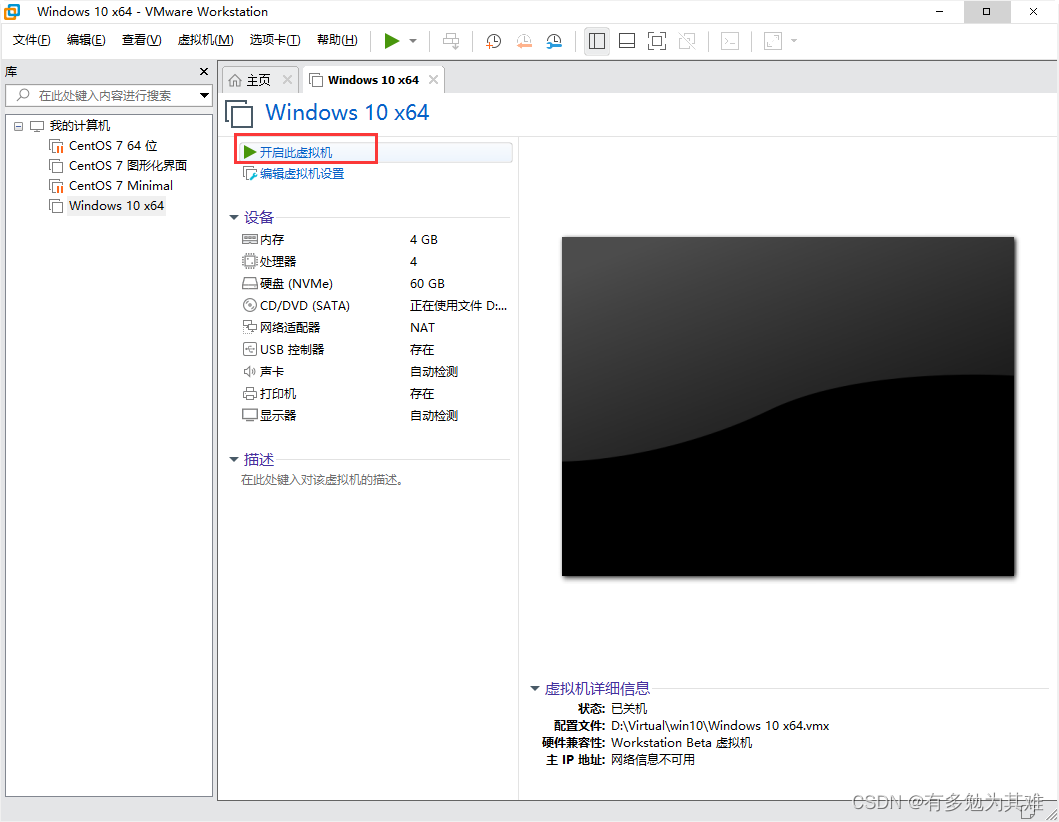The width and height of the screenshot is (1059, 822).
Task: Open the 文件(F) menu
Action: pos(31,40)
